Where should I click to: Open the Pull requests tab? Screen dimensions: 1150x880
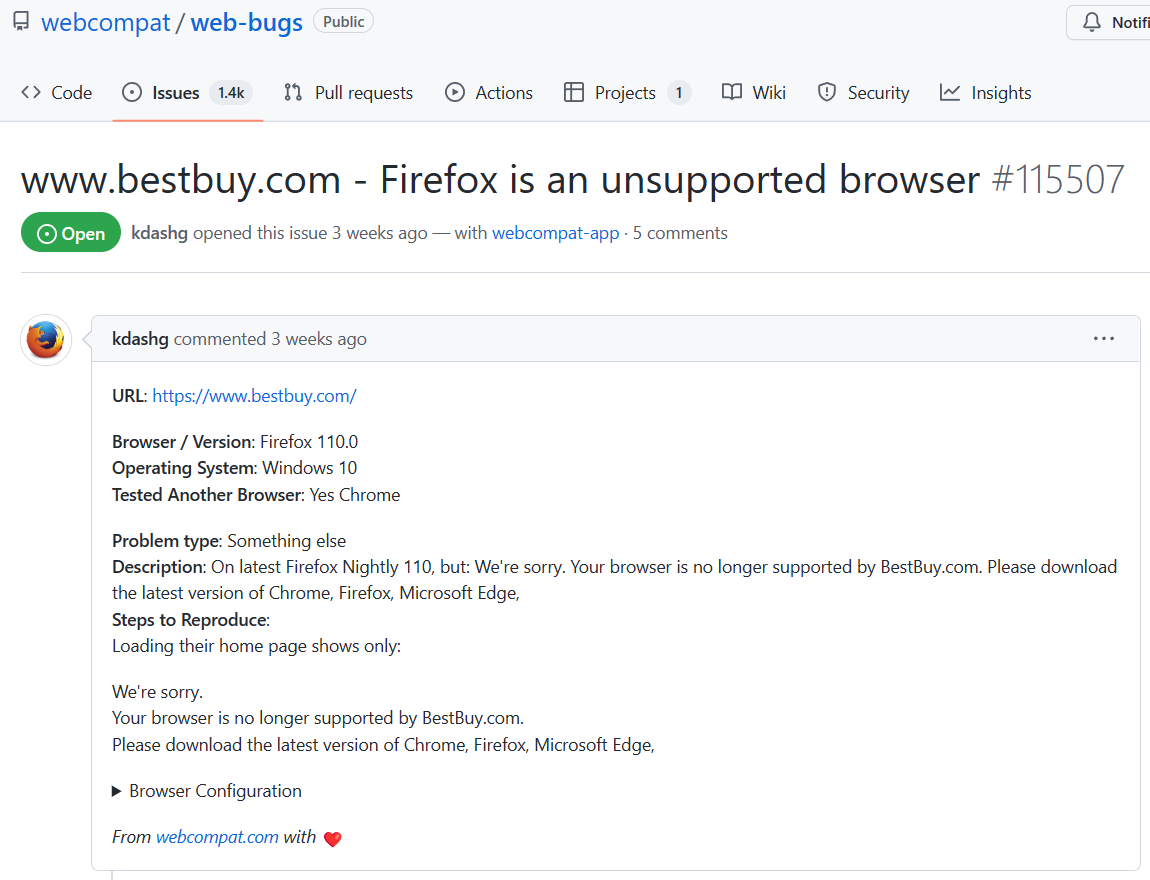pos(348,93)
